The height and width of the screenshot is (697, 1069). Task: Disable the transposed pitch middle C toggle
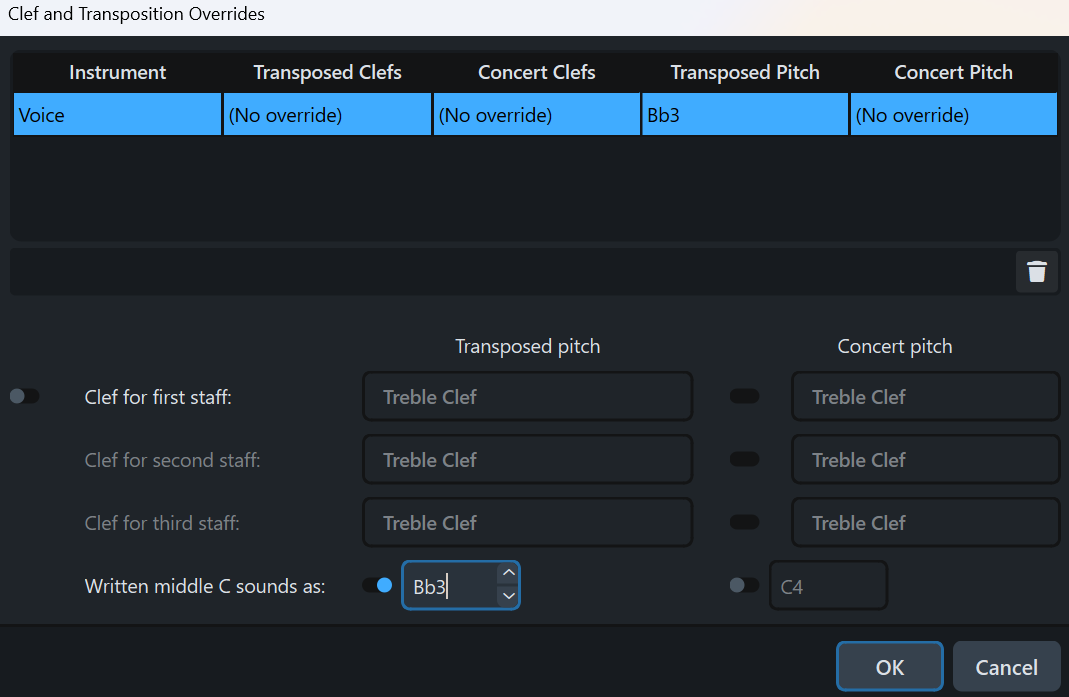pyautogui.click(x=377, y=585)
